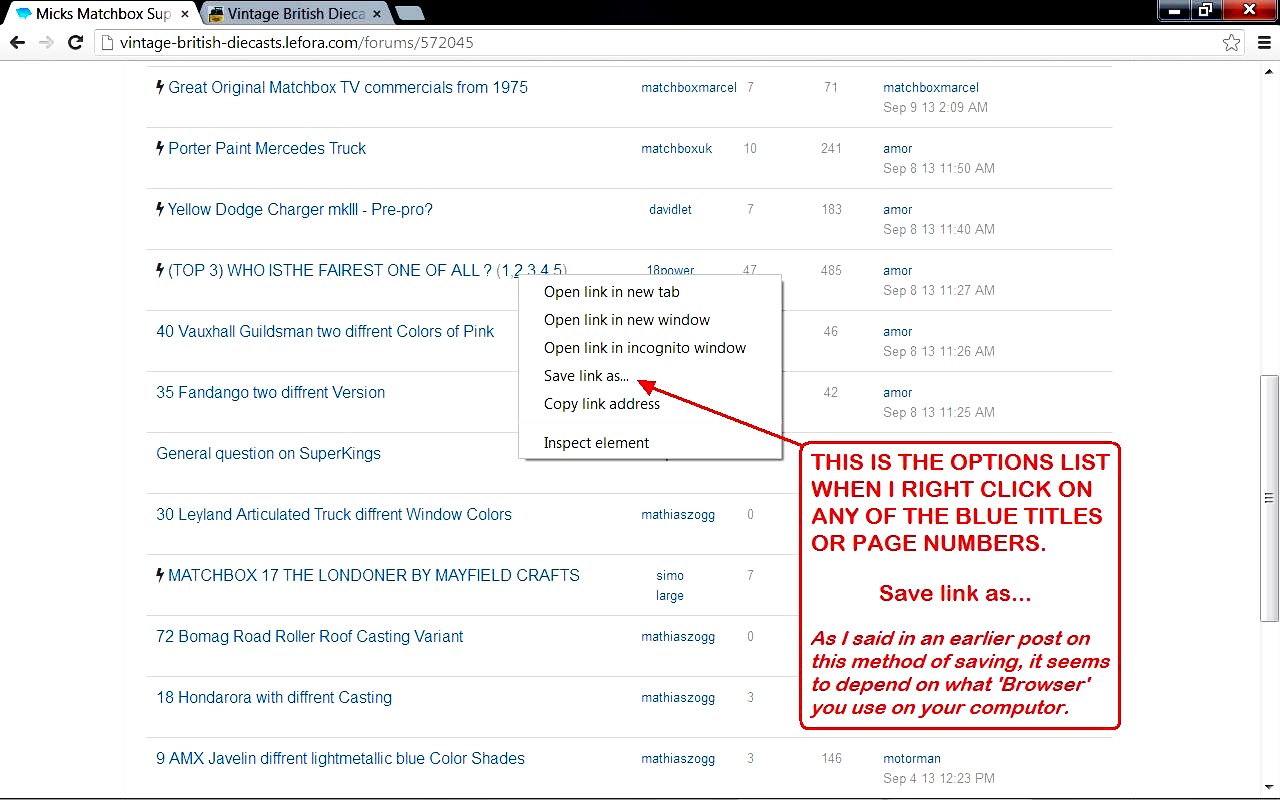Click the lightning icon beside Porter Paint thread
This screenshot has height=800, width=1280.
(160, 148)
